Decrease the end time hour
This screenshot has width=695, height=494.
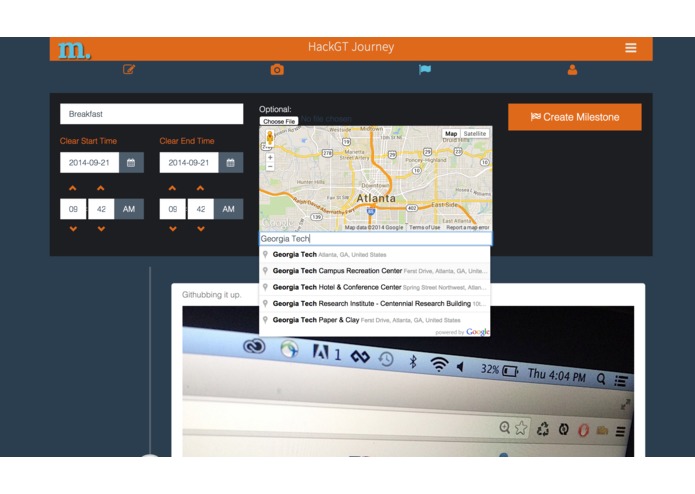click(x=173, y=229)
